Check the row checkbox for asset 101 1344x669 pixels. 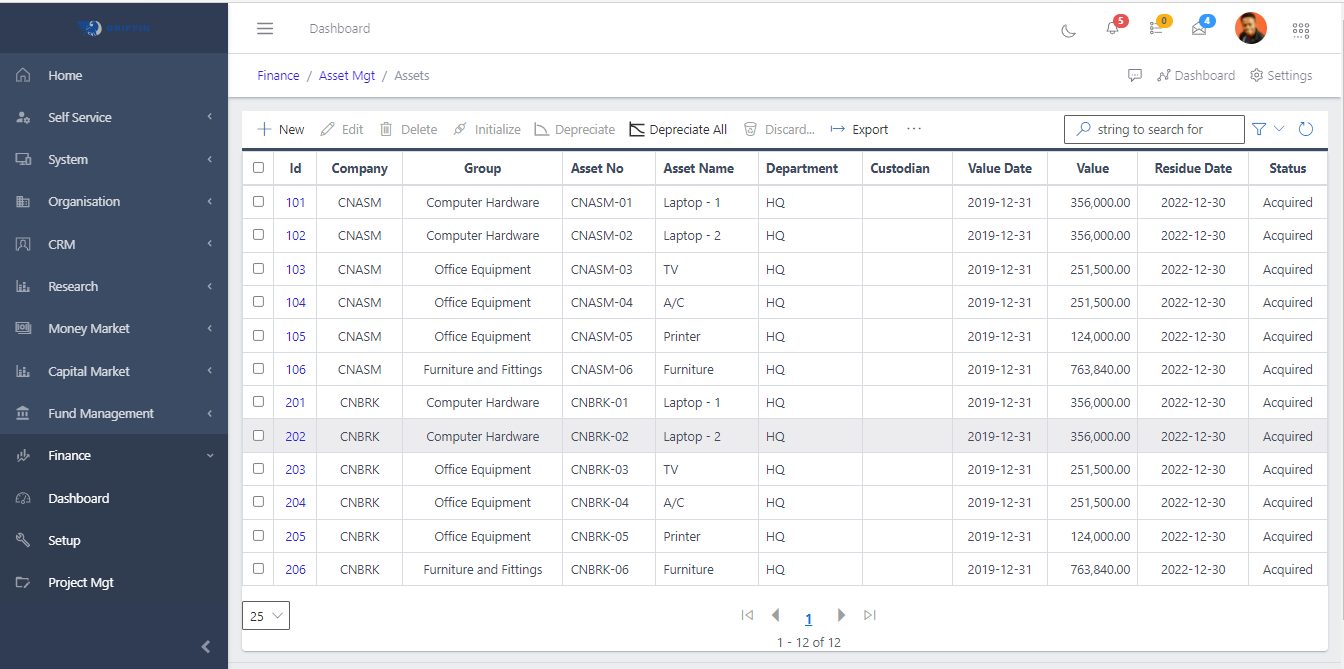coord(257,201)
